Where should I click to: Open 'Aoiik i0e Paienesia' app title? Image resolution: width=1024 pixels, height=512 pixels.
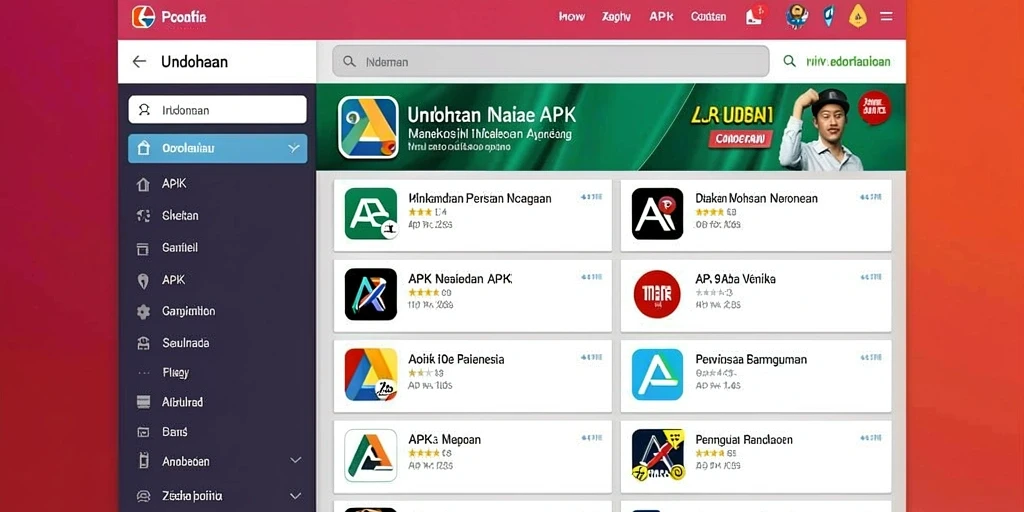[456, 359]
